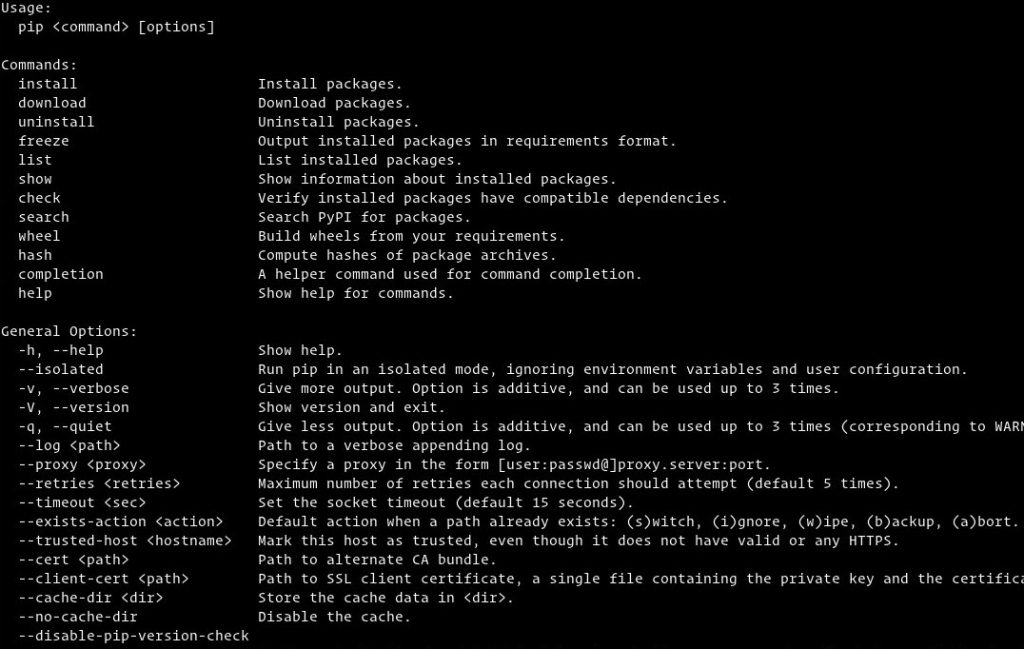Click the '--retries <retries>' option

click(x=99, y=483)
